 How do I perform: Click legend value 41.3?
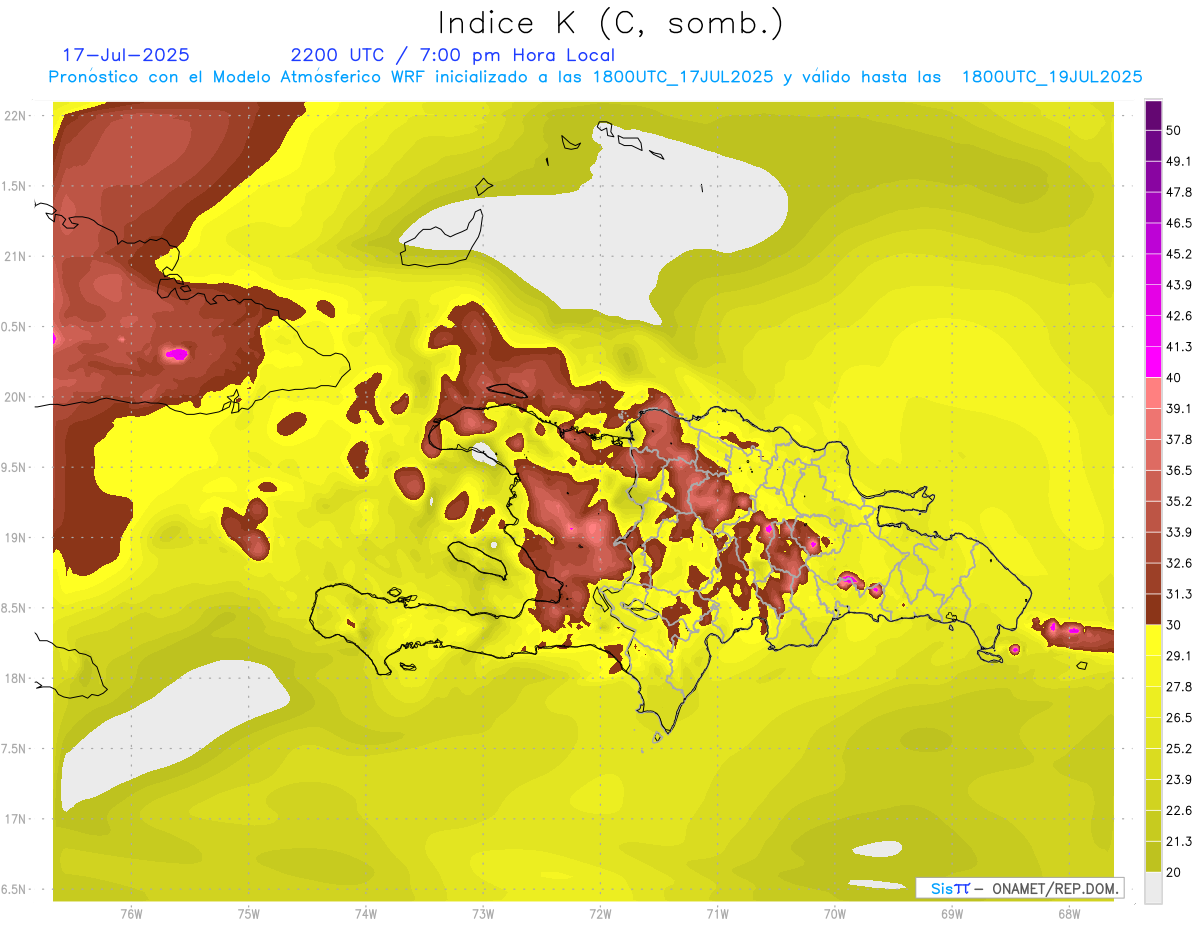1178,347
